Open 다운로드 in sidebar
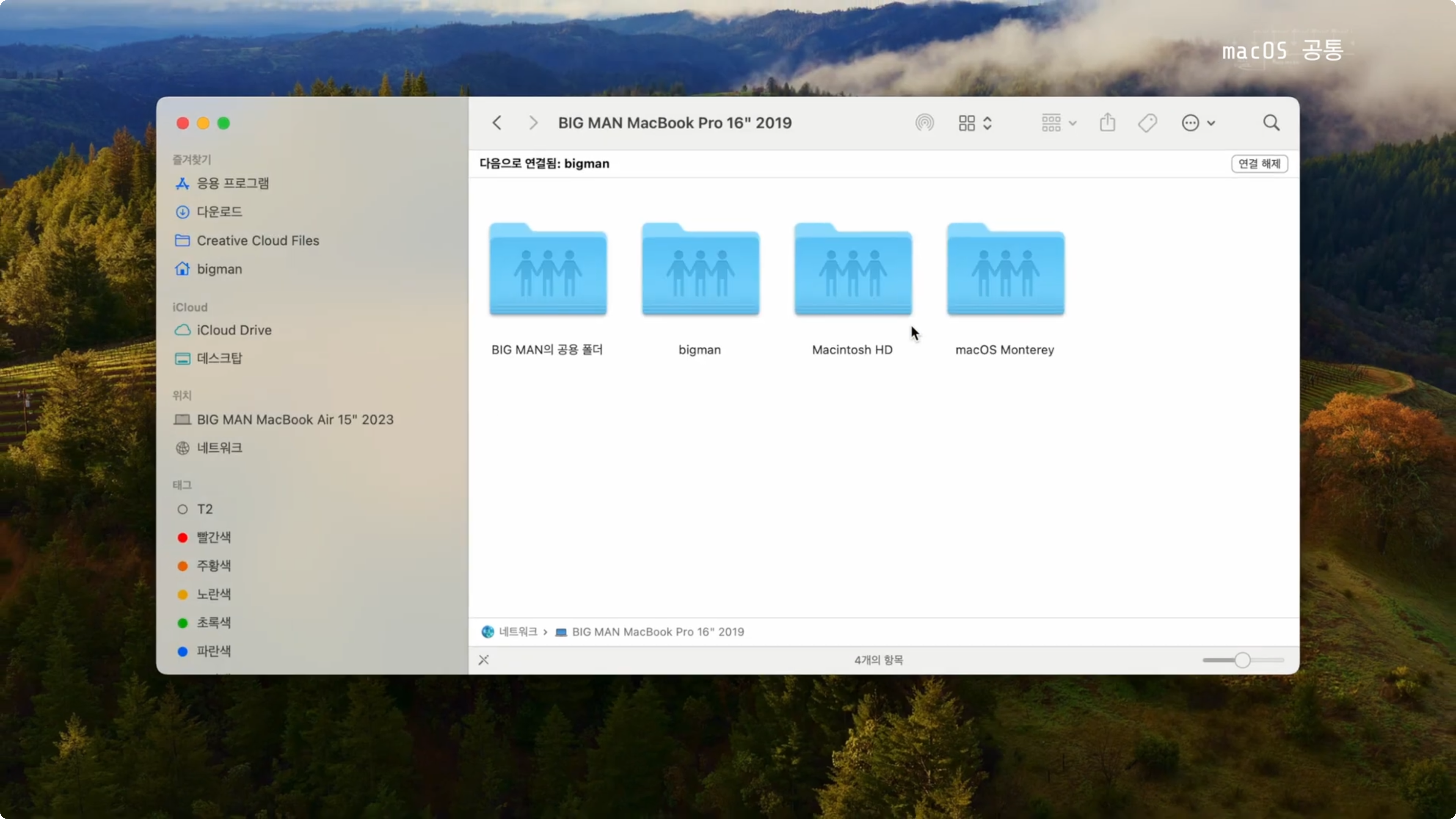 click(219, 212)
